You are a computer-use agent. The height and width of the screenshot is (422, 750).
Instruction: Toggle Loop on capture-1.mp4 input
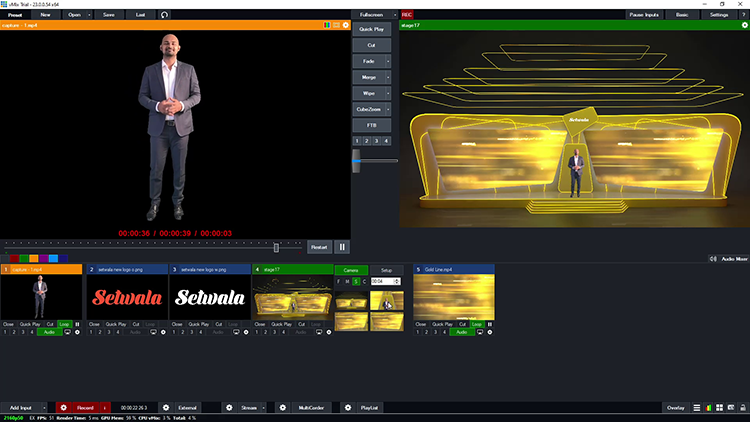63,325
